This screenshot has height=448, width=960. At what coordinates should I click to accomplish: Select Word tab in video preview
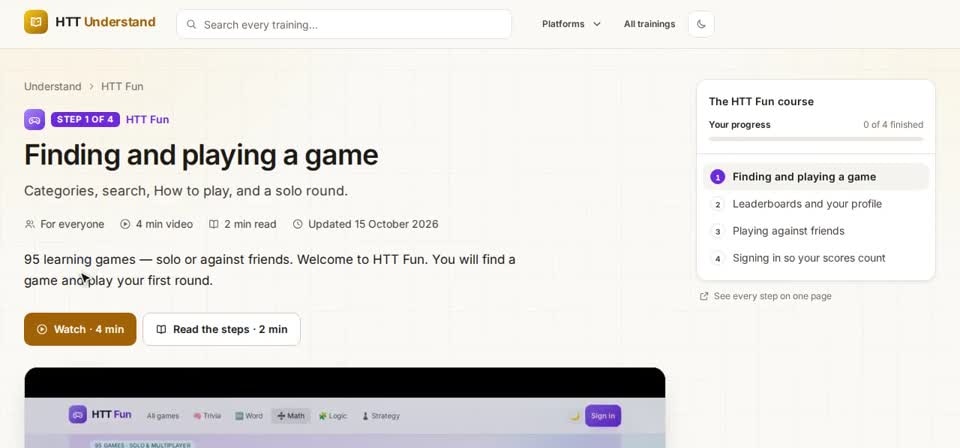[249, 416]
